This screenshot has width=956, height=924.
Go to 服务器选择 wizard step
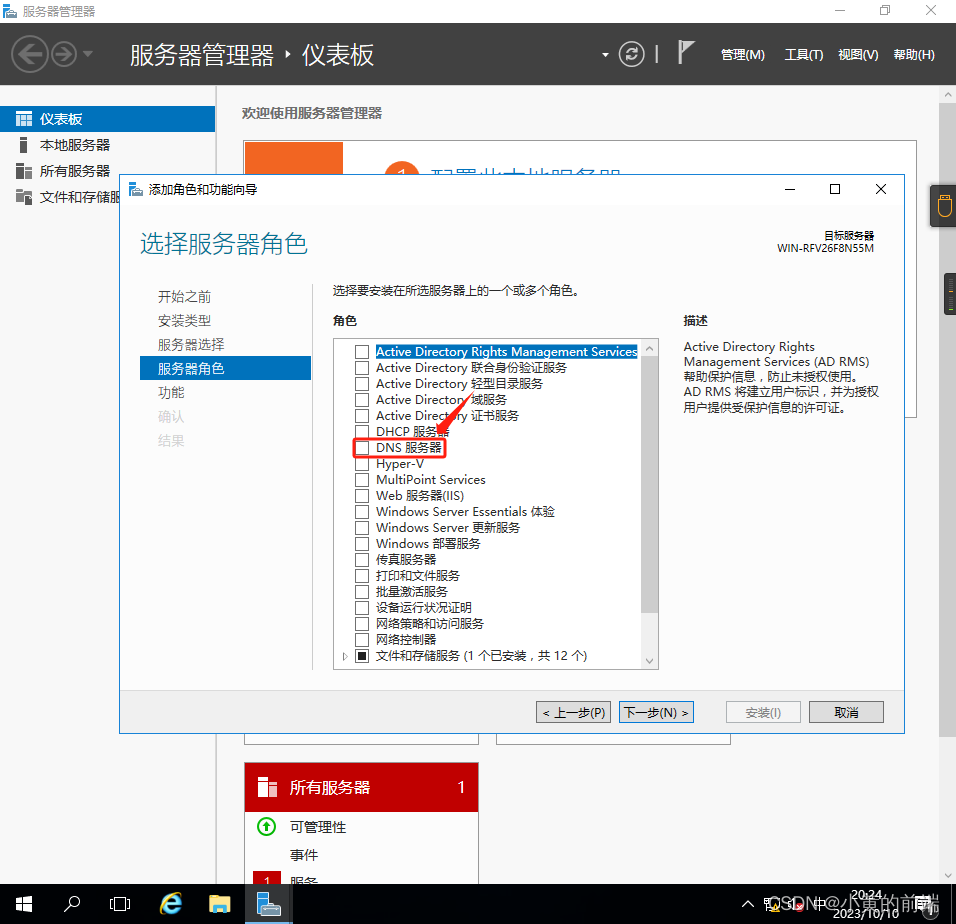coord(191,345)
